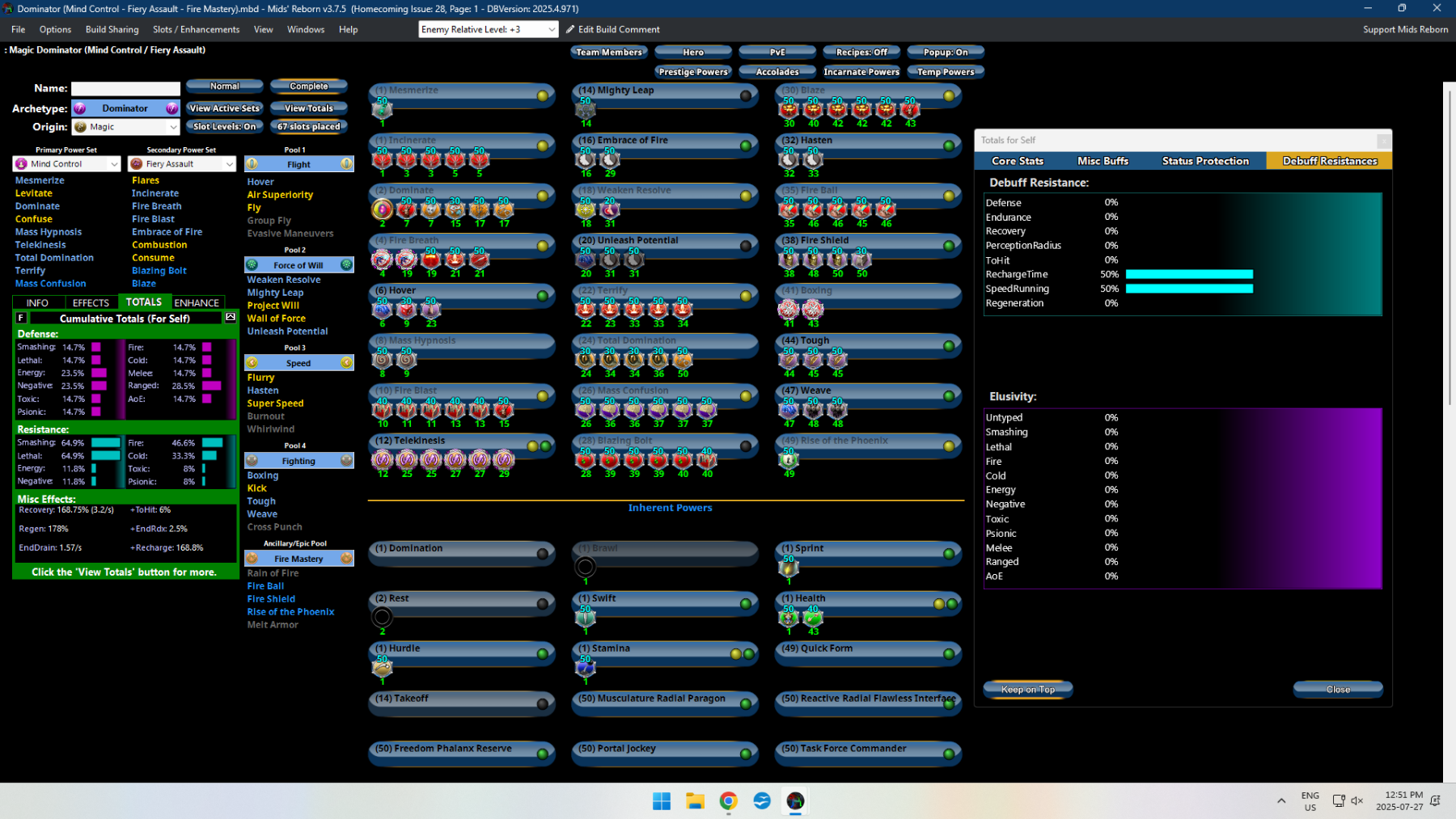1456x819 pixels.
Task: Open Google Chrome from the taskbar
Action: click(x=729, y=800)
